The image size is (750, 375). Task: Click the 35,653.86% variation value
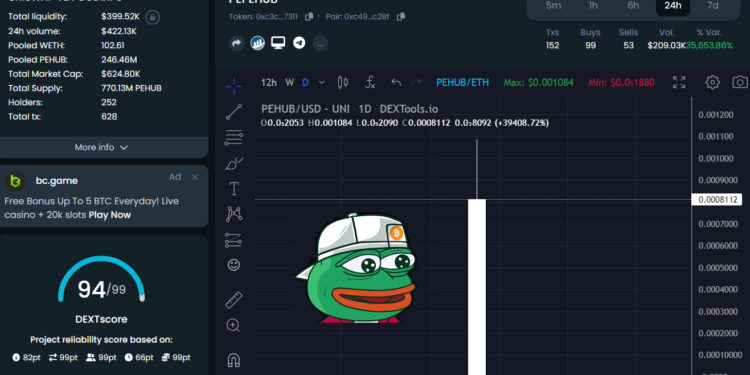709,45
